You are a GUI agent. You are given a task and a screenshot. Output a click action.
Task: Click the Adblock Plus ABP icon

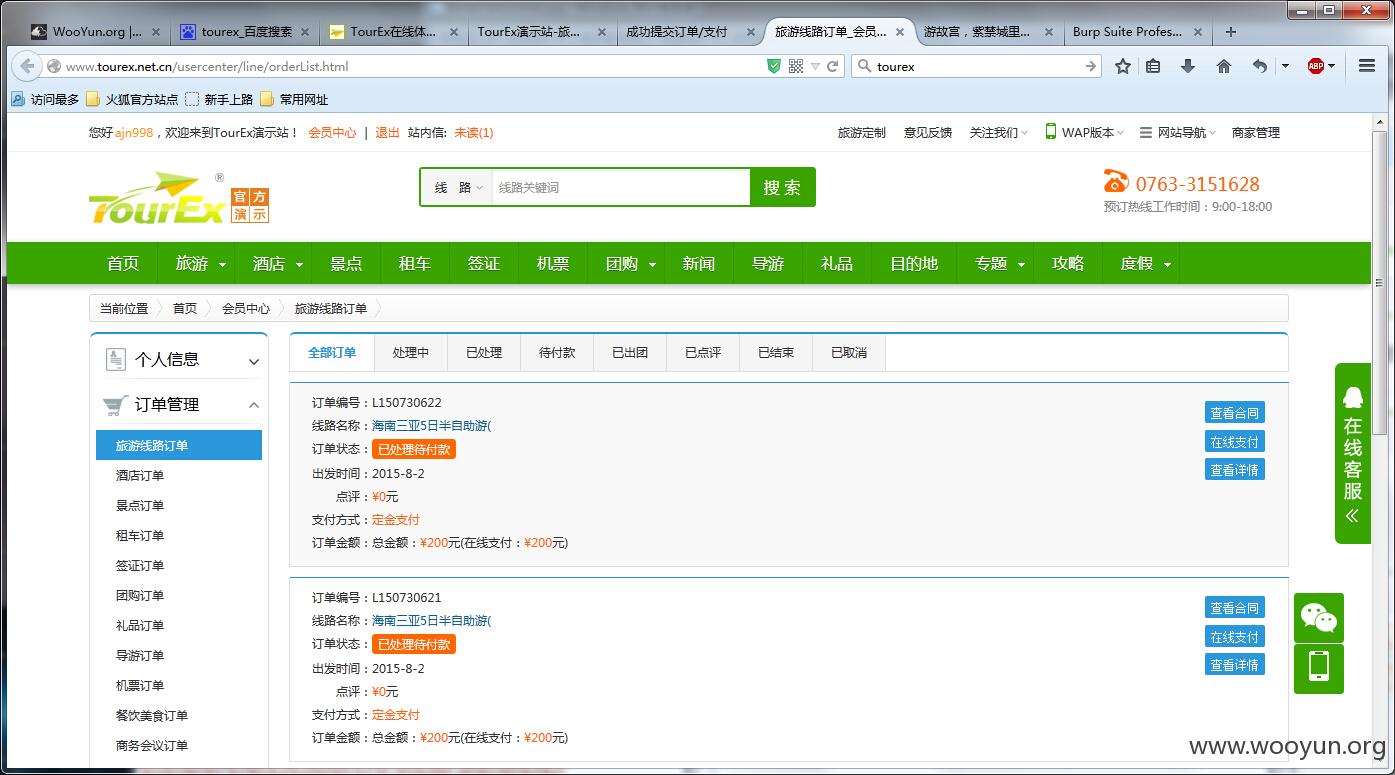[x=1316, y=66]
